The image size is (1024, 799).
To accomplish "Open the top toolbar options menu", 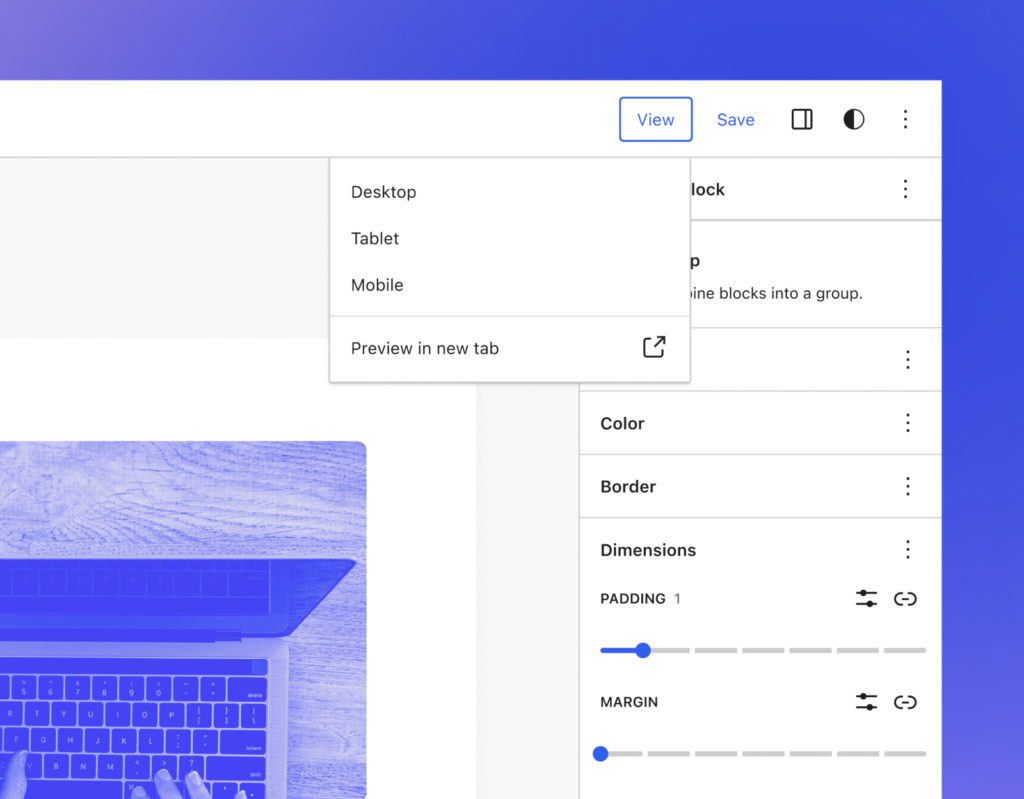I will tap(905, 120).
